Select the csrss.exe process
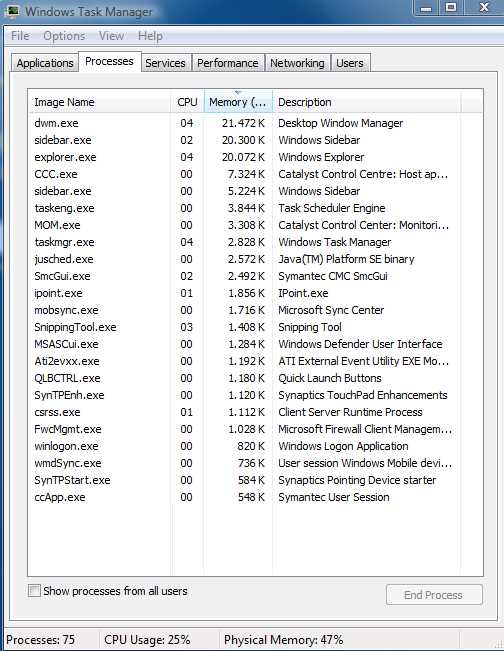Image resolution: width=504 pixels, height=651 pixels. pyautogui.click(x=245, y=412)
